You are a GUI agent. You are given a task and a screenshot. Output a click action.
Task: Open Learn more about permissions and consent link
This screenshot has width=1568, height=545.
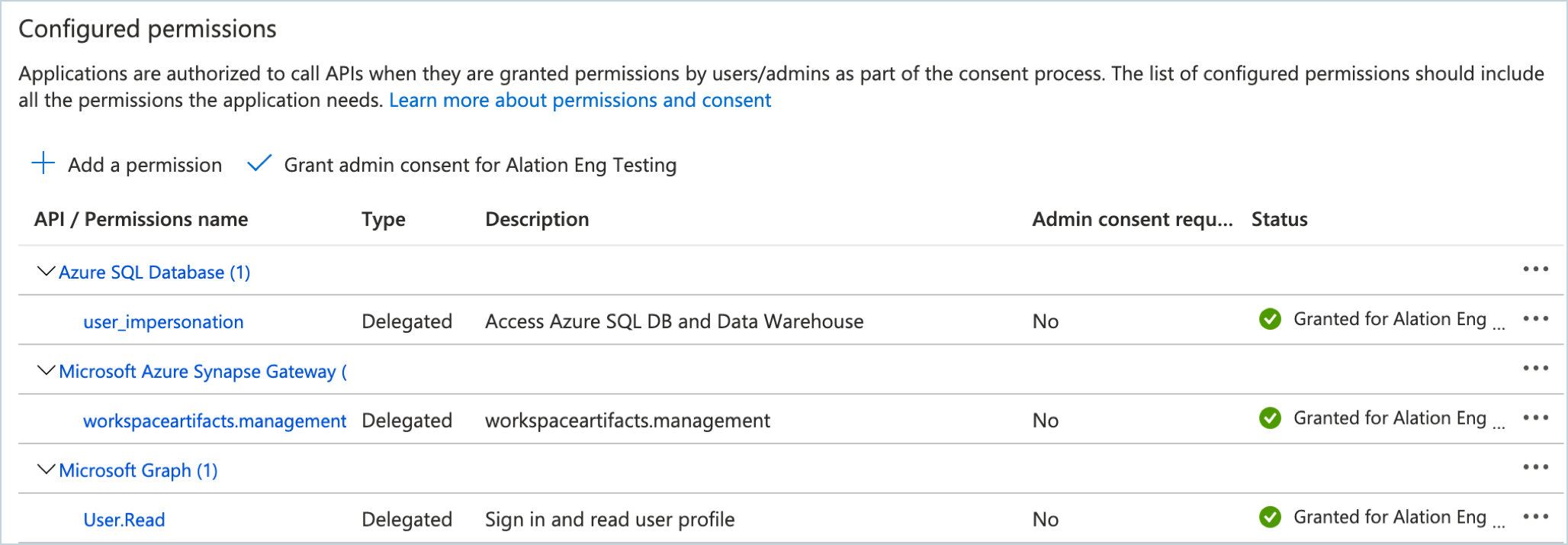(x=580, y=100)
